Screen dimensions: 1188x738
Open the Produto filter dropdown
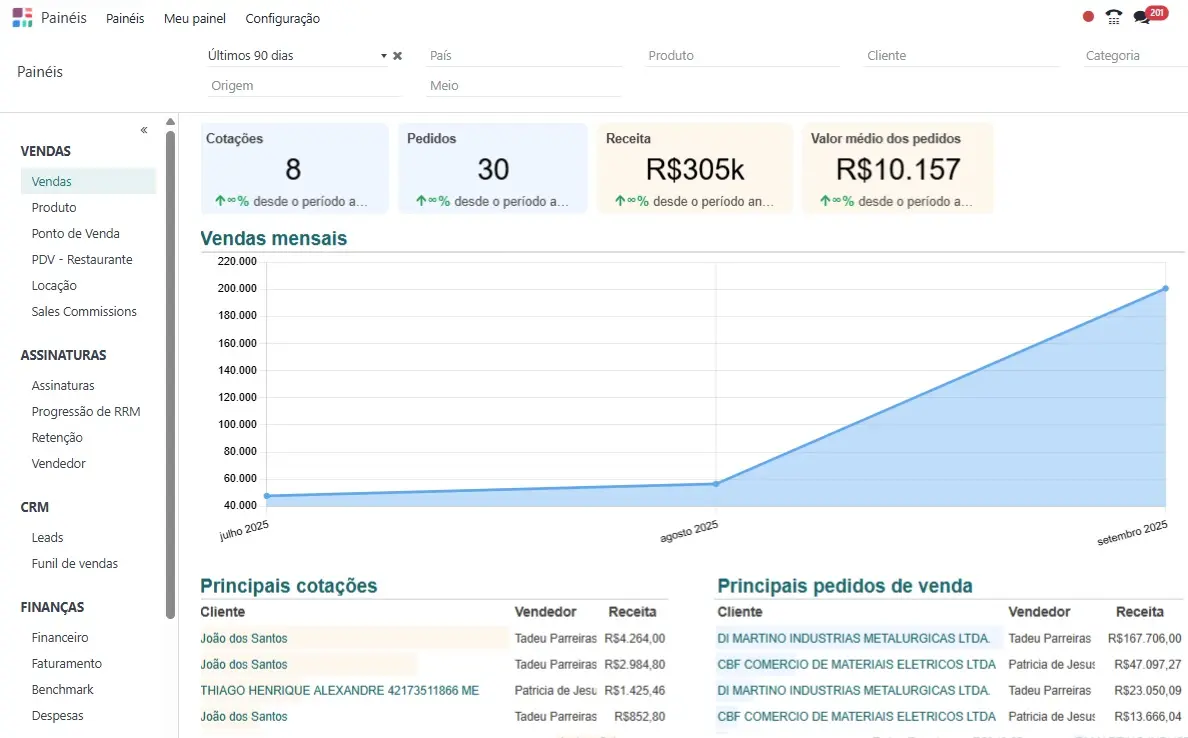[742, 56]
